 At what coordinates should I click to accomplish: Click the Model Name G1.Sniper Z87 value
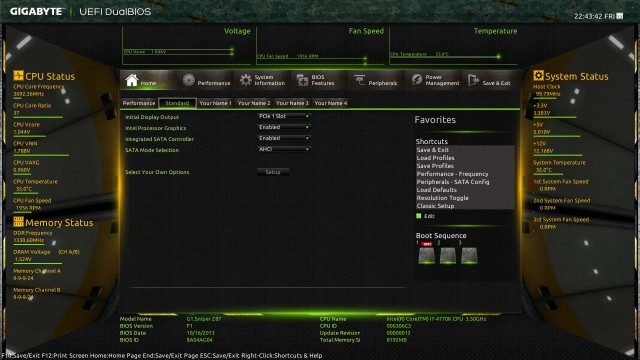pos(204,319)
